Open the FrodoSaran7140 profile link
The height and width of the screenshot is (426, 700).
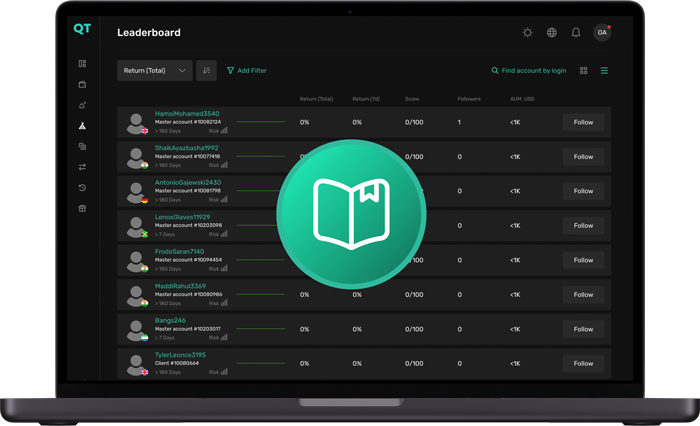pos(179,252)
